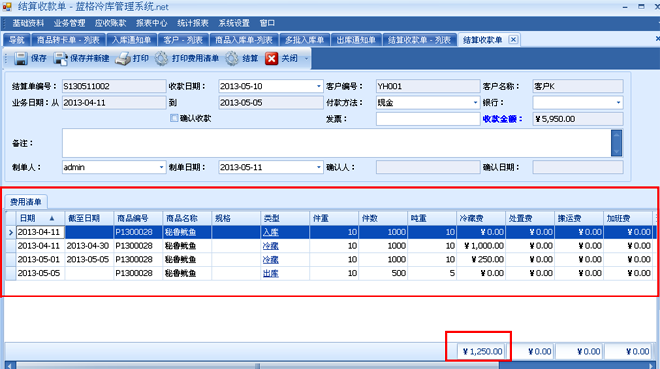
Task: Switch to the 导航 tab
Action: tap(17, 40)
